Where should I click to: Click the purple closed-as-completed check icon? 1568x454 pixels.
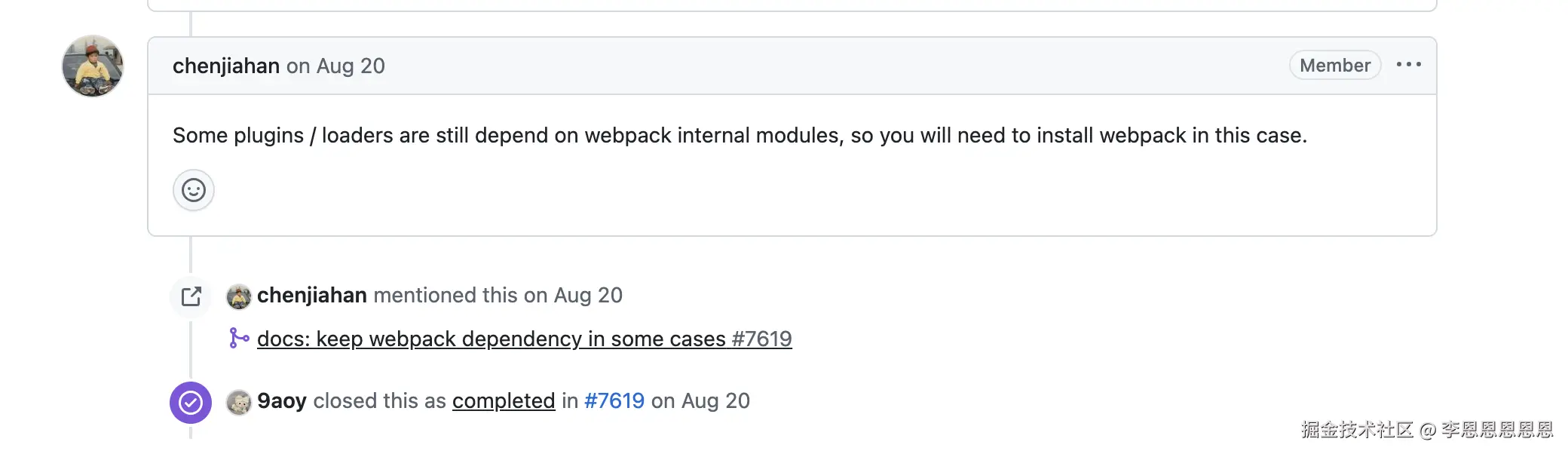click(x=191, y=403)
